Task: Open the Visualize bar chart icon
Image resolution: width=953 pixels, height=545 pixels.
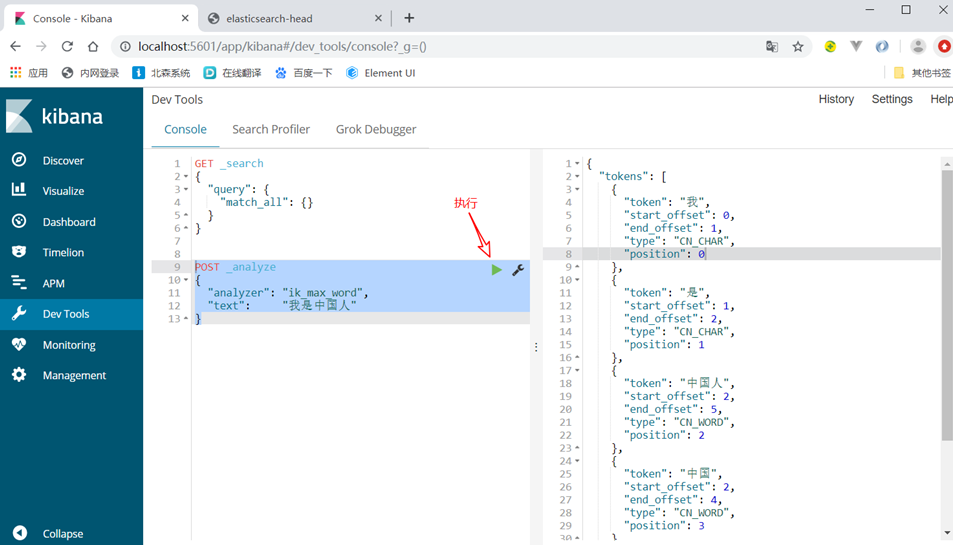Action: [19, 190]
